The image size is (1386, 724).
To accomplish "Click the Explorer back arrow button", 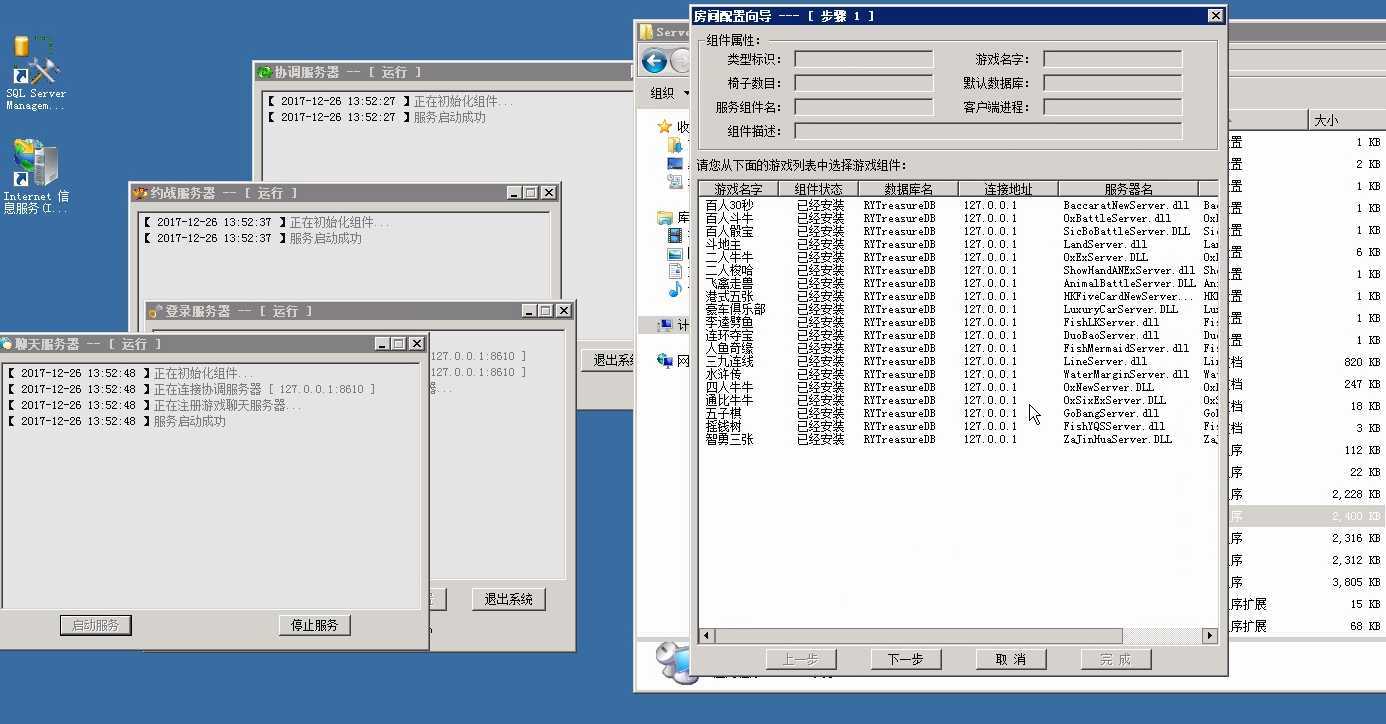I will tap(655, 61).
